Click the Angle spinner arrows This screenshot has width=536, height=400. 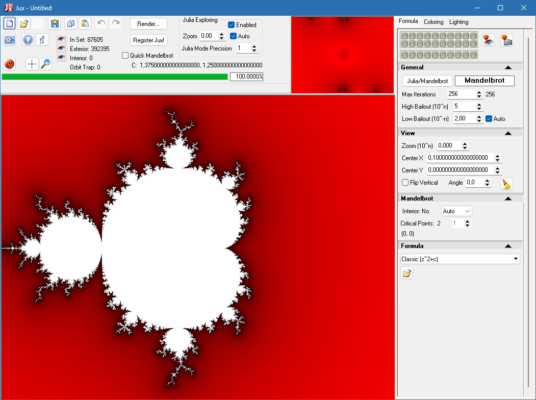click(487, 183)
